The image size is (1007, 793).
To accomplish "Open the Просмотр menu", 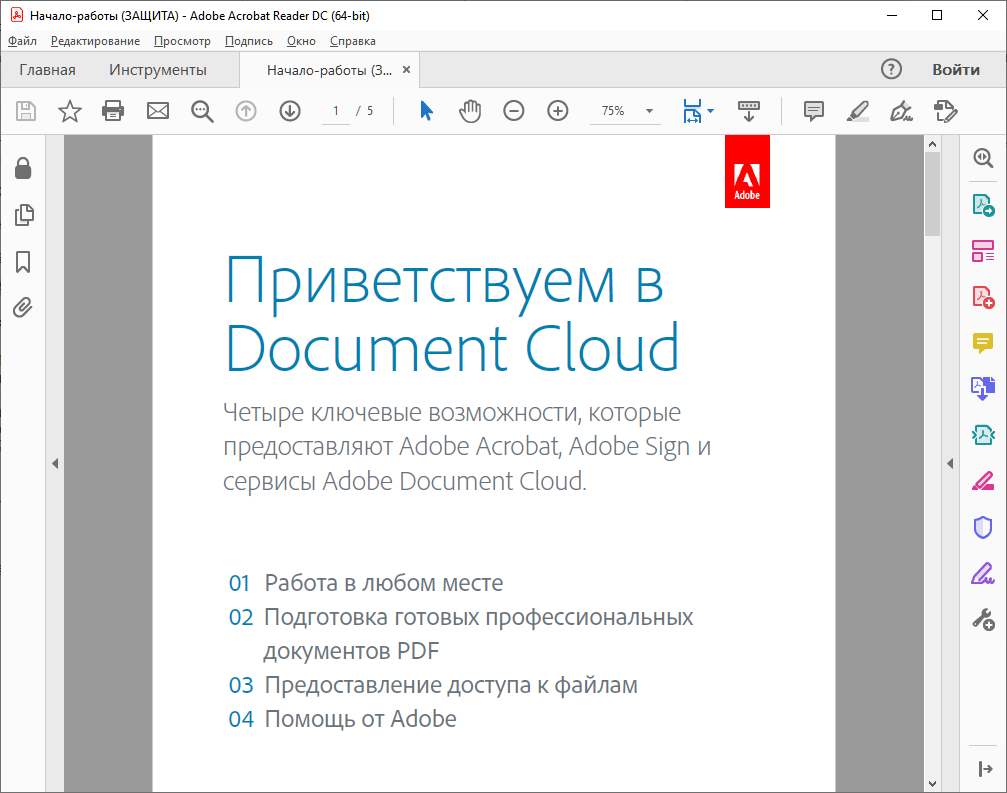I will tap(182, 41).
